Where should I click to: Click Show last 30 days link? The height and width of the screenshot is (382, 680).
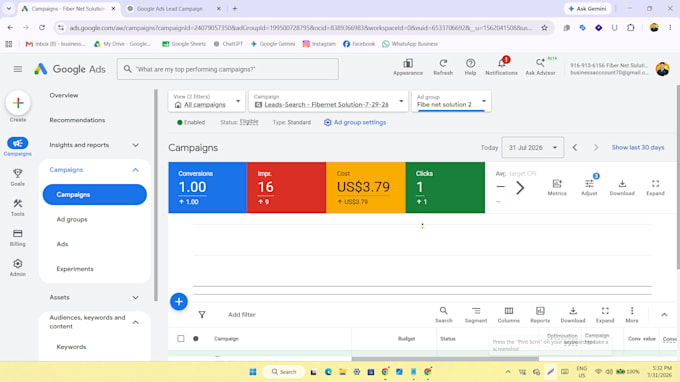[638, 147]
